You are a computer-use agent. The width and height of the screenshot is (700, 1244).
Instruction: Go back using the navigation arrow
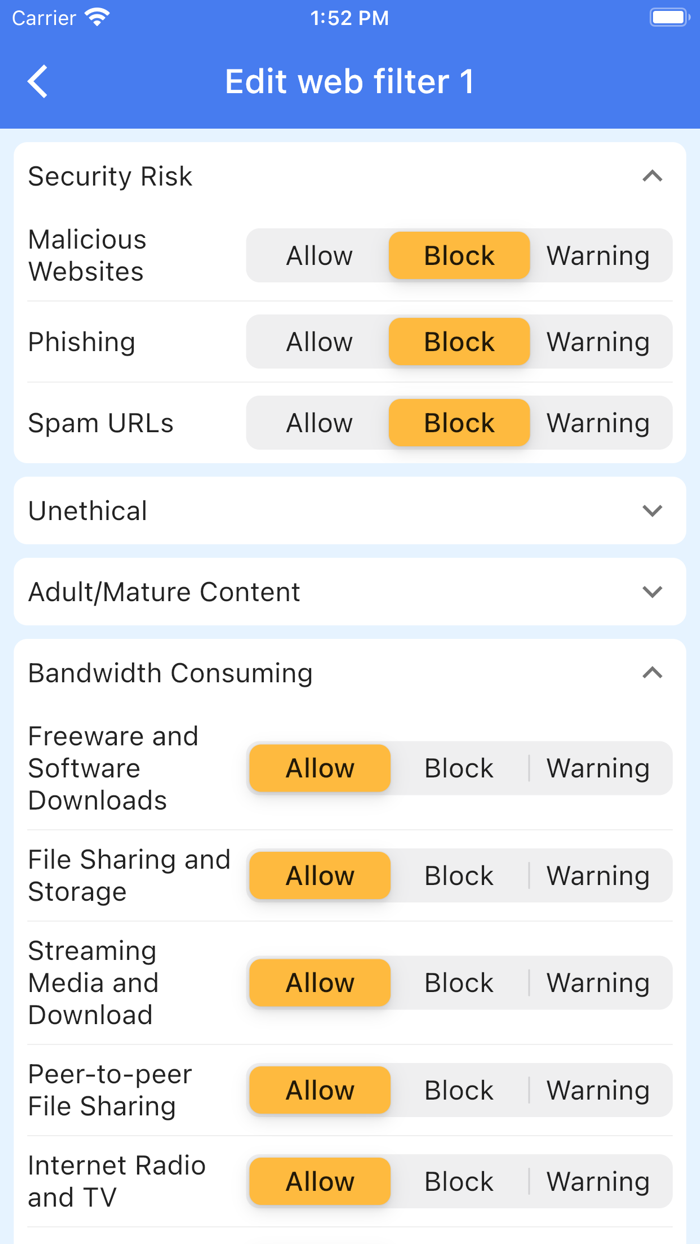[37, 81]
